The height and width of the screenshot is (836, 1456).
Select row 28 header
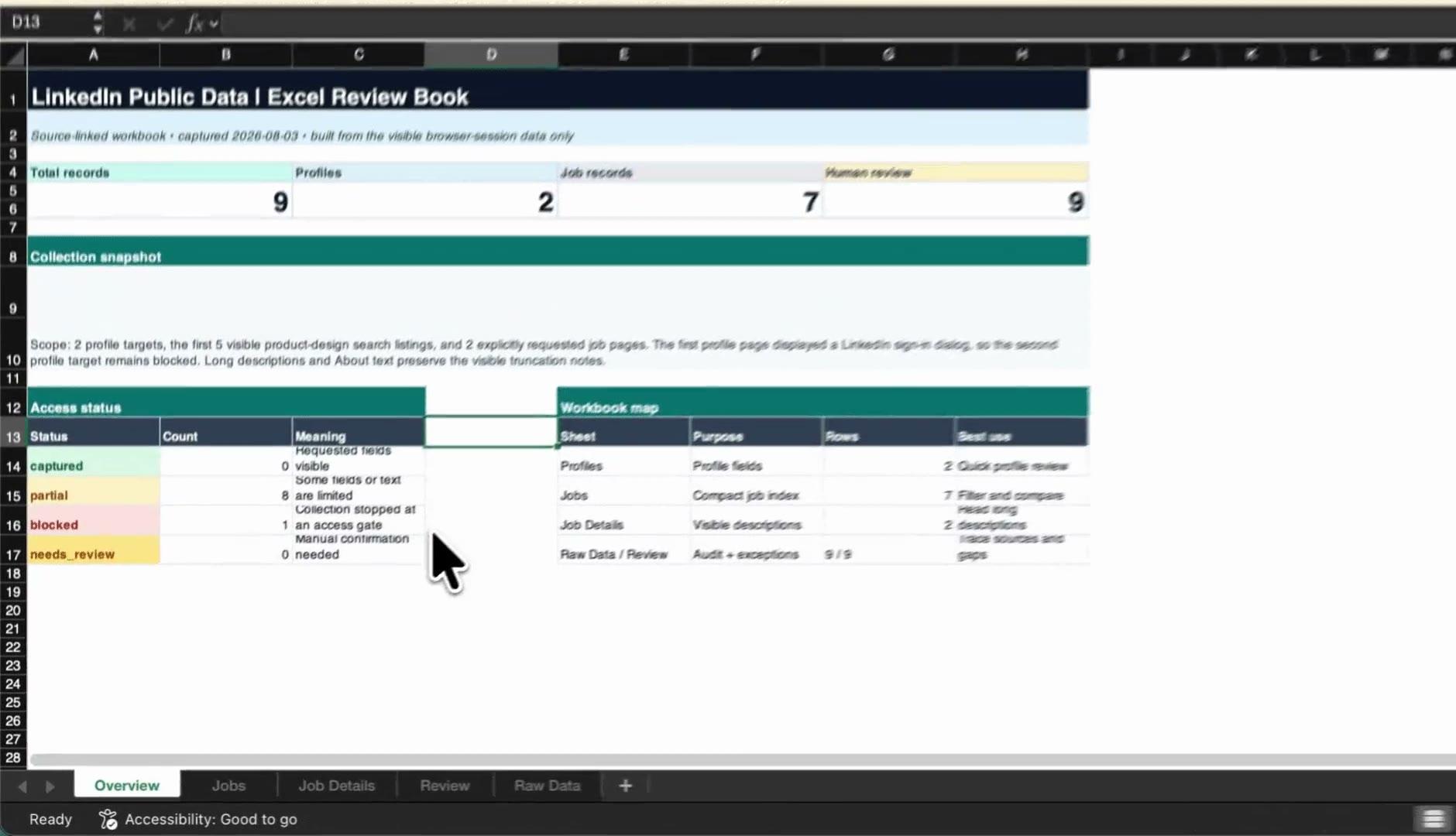click(x=13, y=758)
